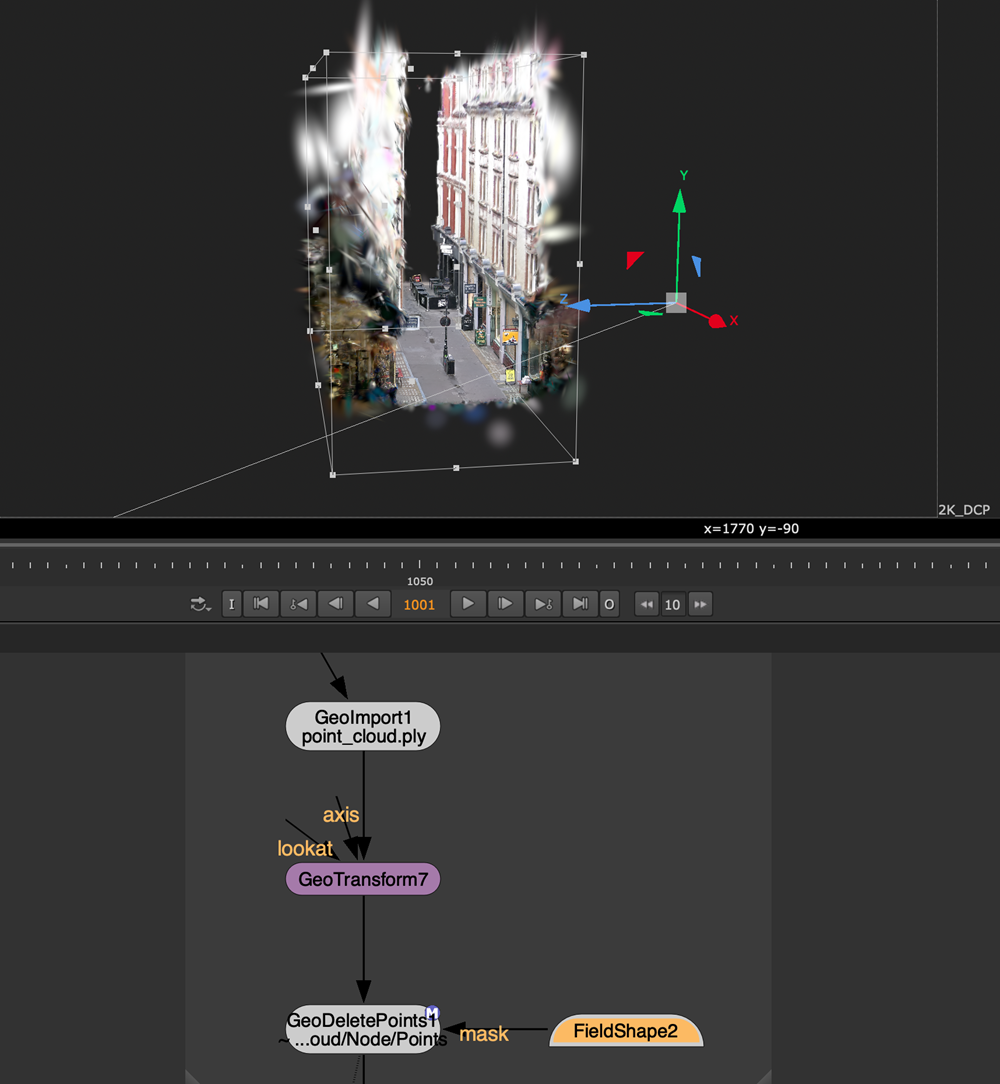Jump to the last frame
This screenshot has width=1000, height=1084.
pos(580,604)
